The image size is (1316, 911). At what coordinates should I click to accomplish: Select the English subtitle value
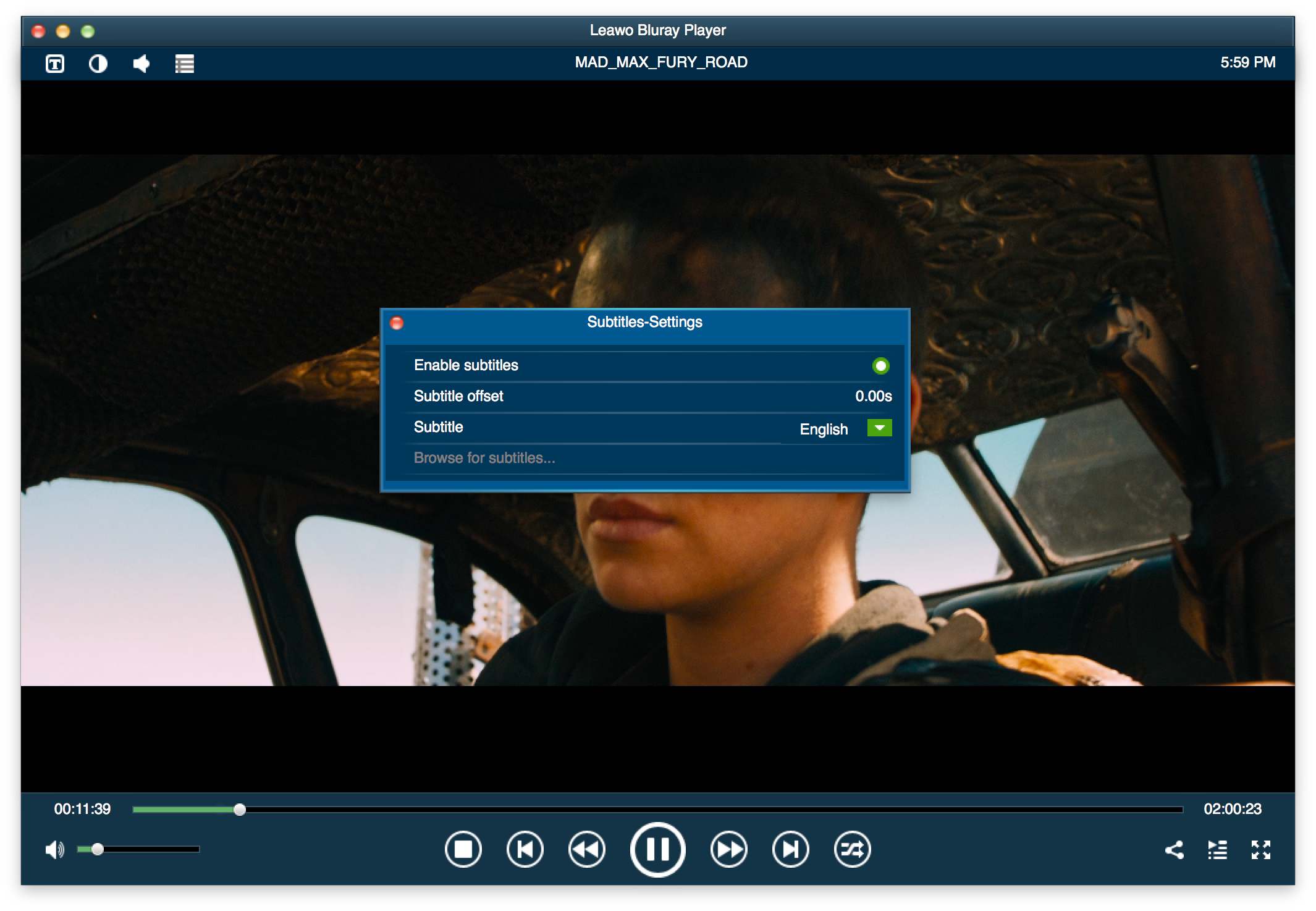824,429
